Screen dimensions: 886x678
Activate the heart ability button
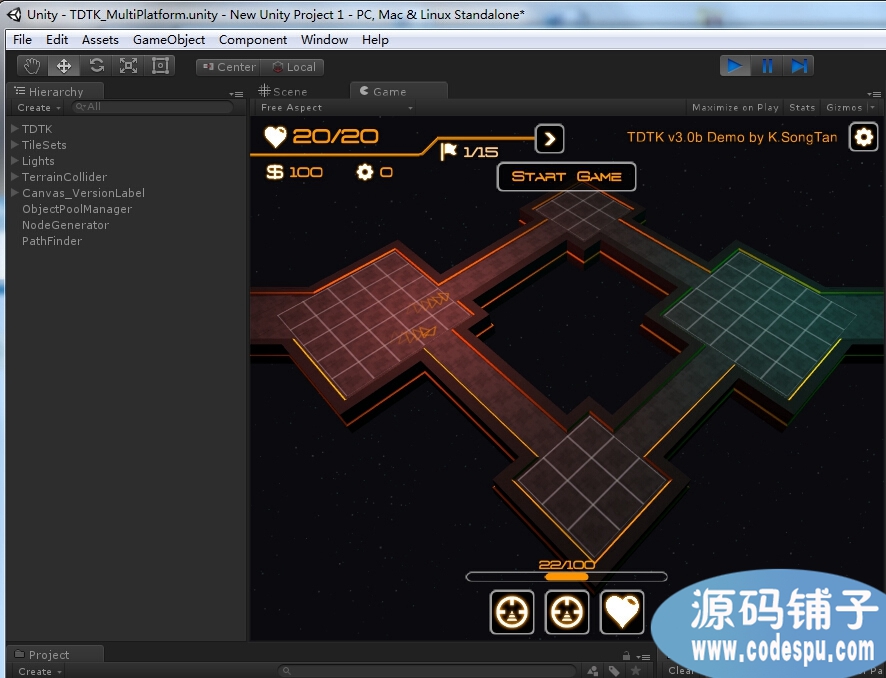click(x=622, y=612)
